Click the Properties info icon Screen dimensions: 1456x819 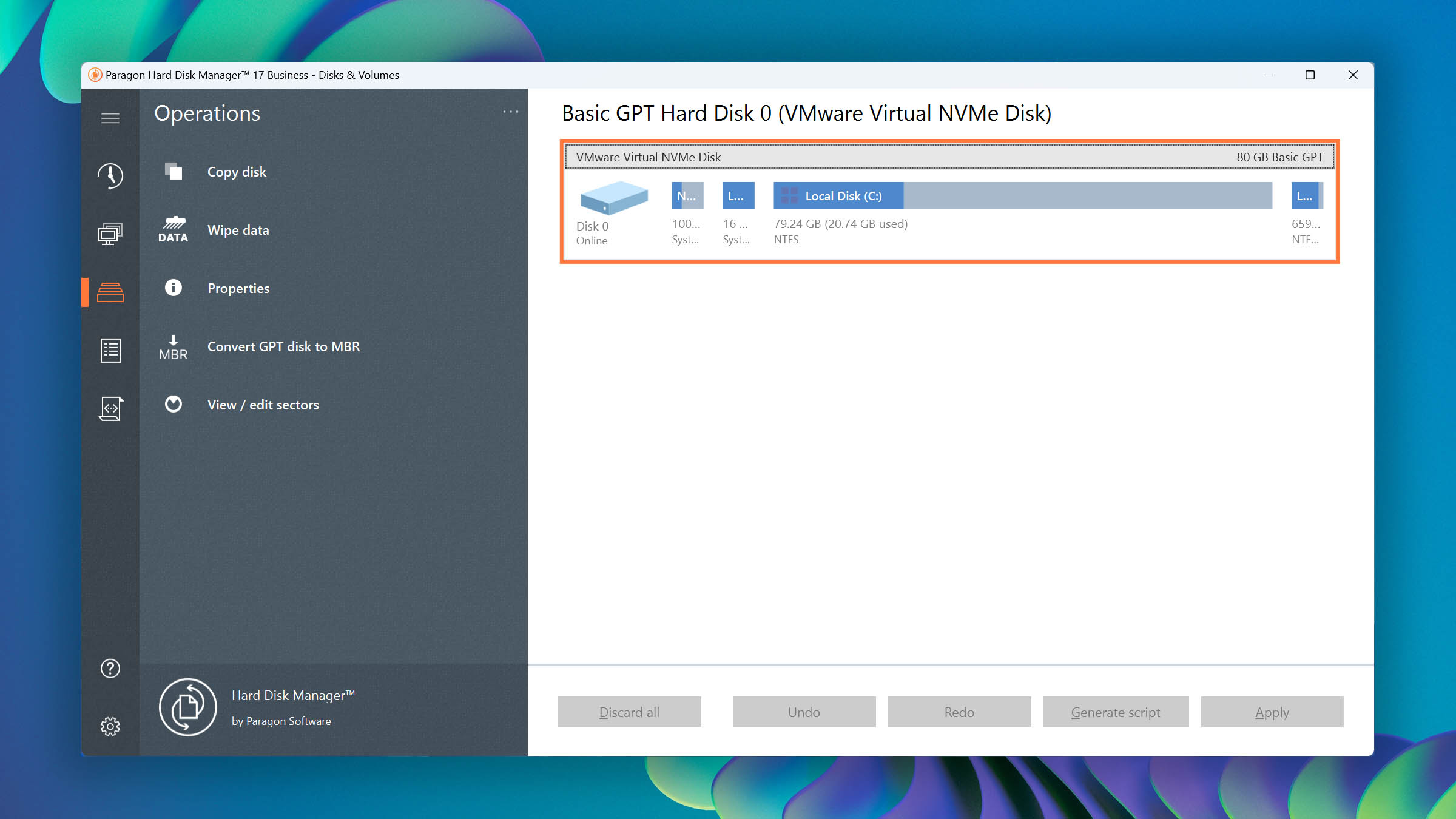[174, 288]
